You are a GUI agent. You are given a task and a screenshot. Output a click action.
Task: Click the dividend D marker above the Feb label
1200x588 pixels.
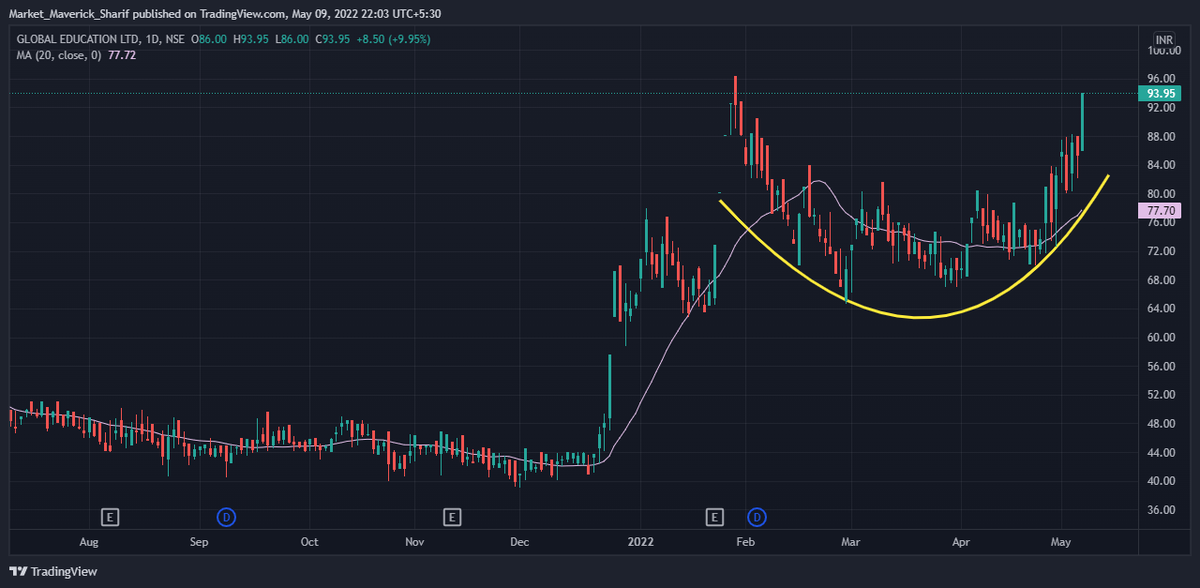757,516
